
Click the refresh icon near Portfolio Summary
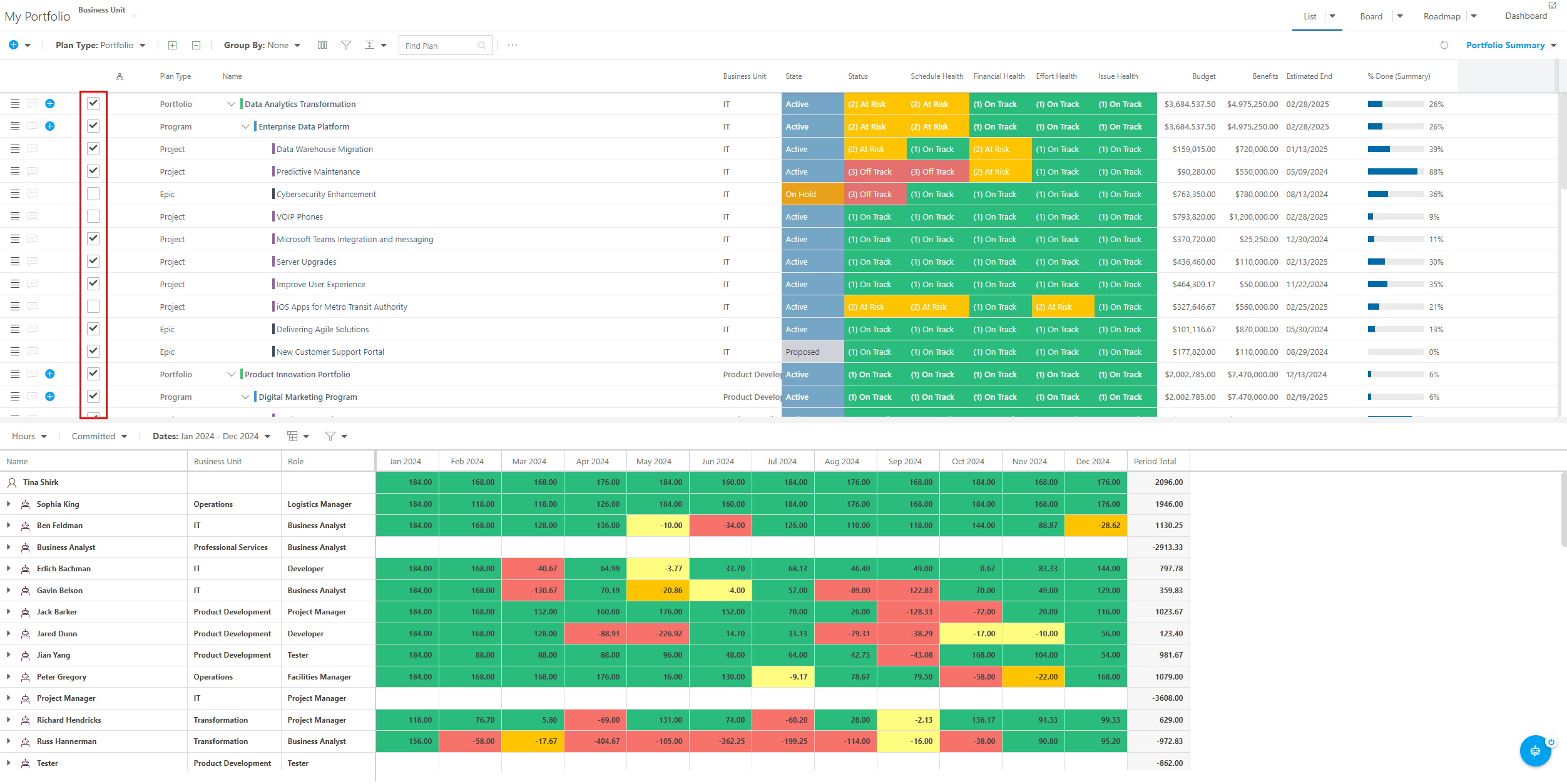click(1444, 45)
